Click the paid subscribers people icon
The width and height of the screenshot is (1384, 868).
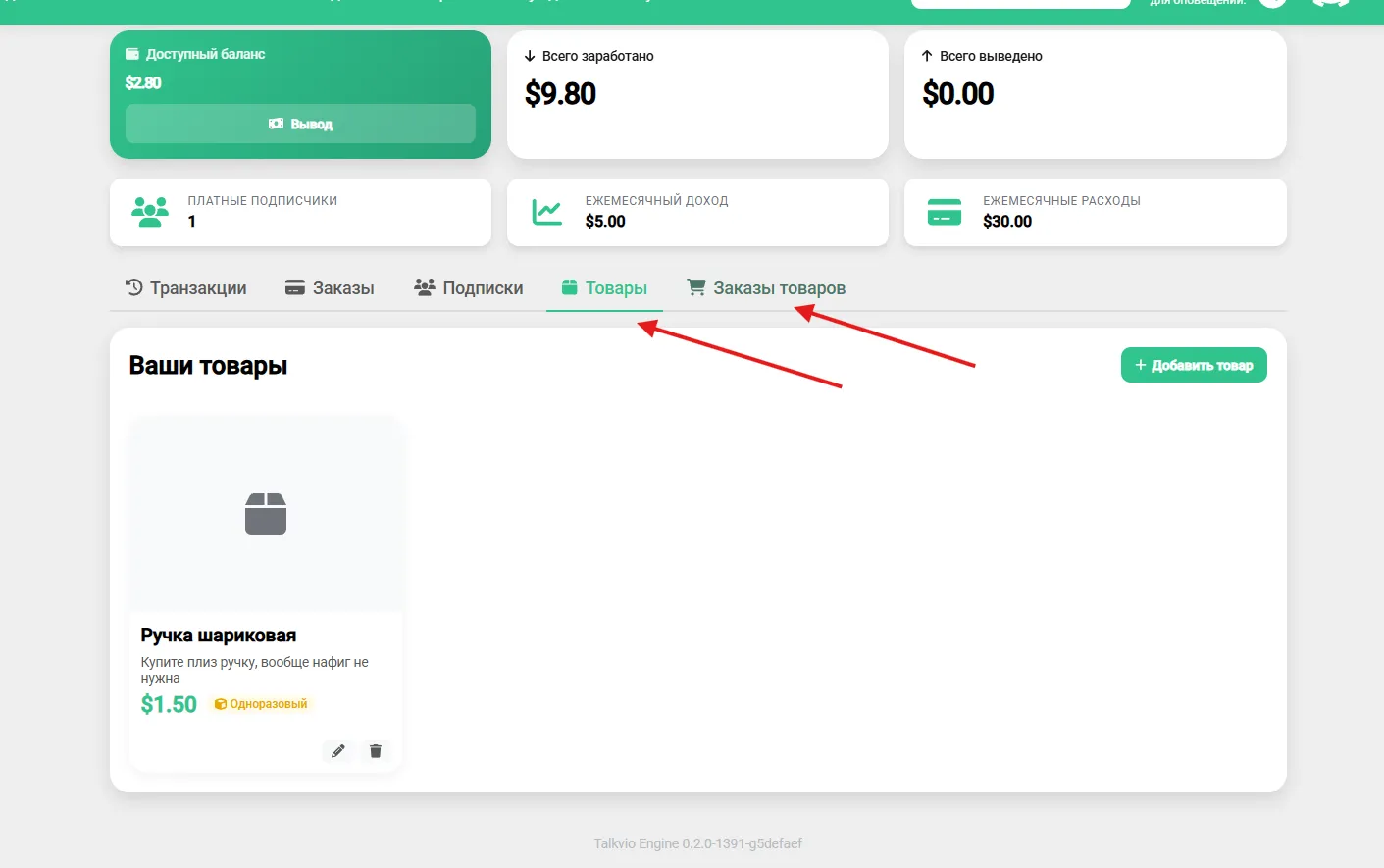pos(150,212)
